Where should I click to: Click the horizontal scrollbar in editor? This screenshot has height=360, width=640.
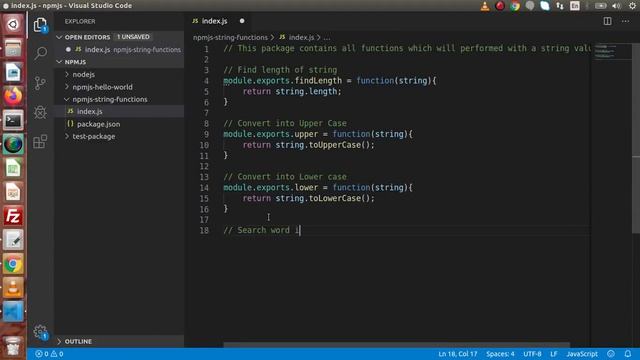click(396, 345)
